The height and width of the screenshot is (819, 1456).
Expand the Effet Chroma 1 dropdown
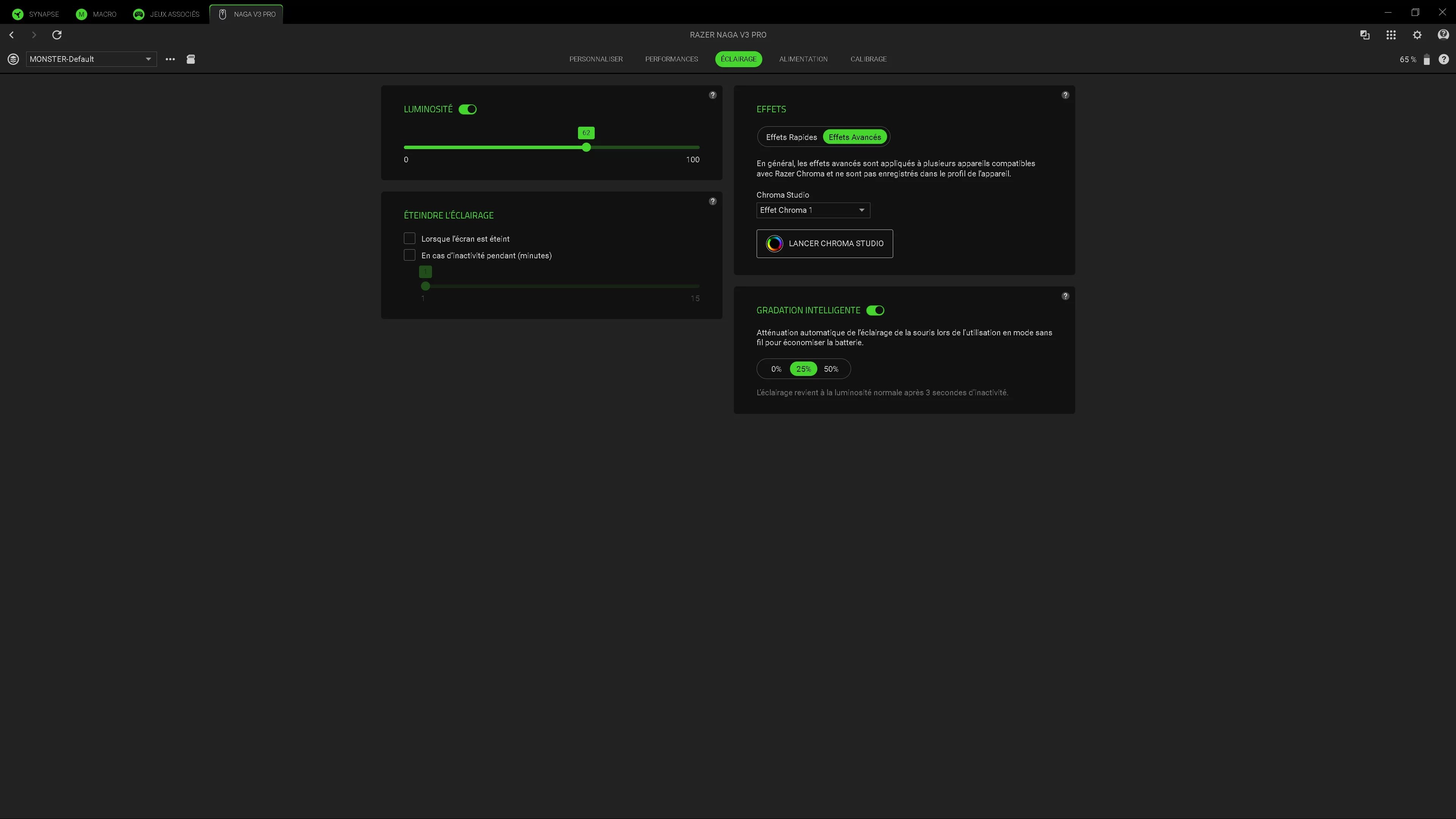[814, 210]
